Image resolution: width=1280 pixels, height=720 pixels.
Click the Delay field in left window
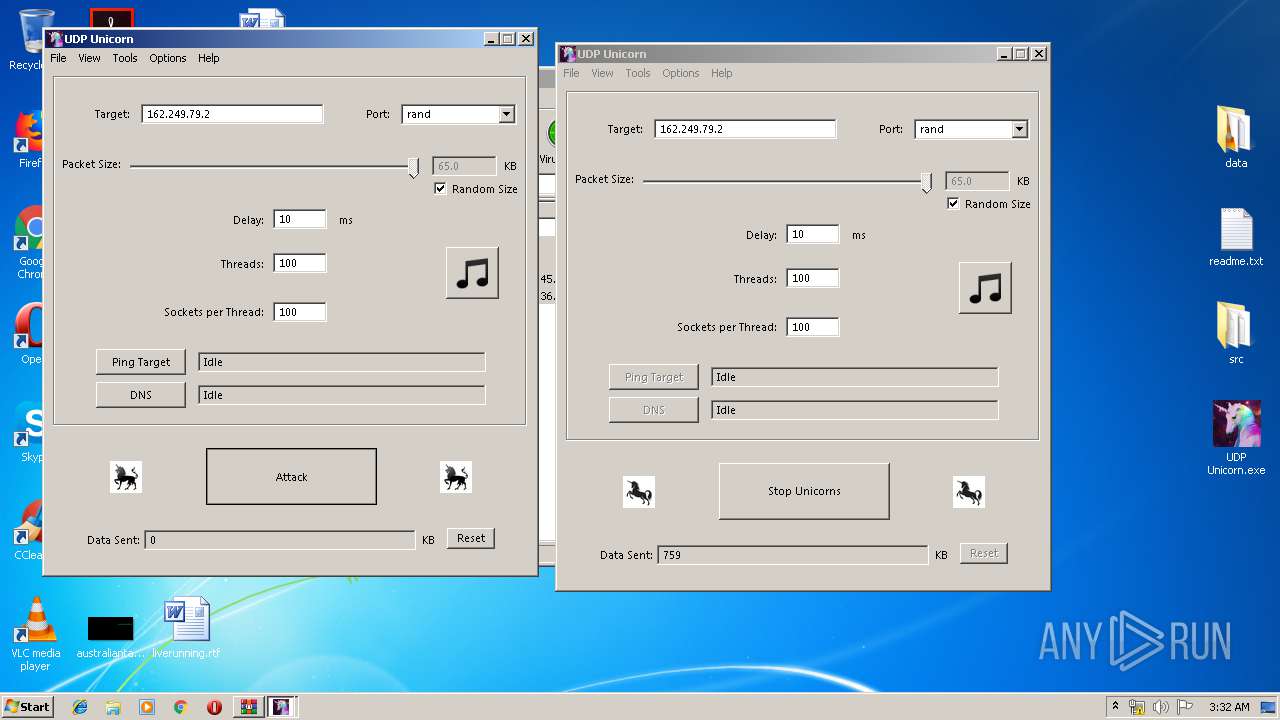coord(300,219)
